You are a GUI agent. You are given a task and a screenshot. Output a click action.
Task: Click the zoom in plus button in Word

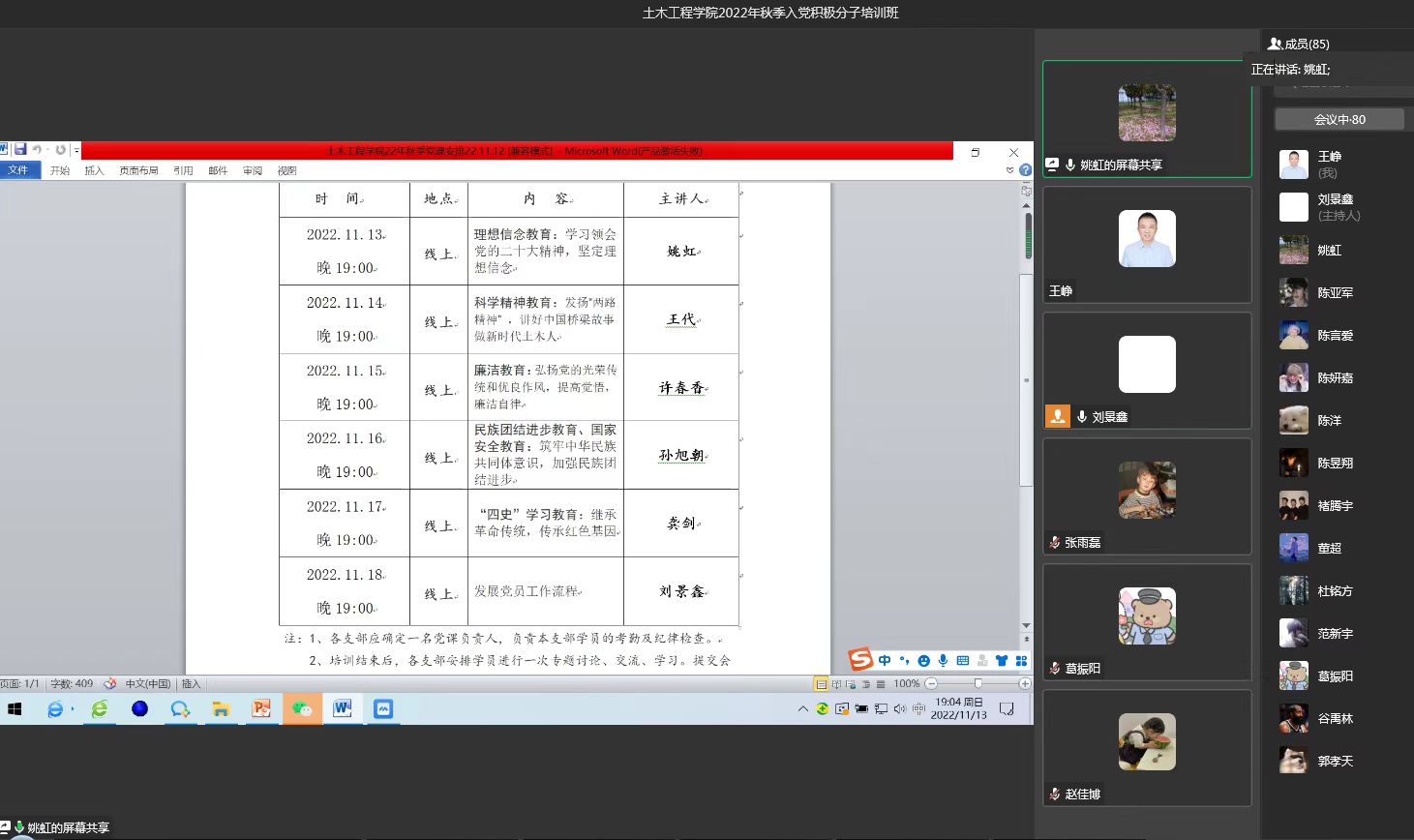1025,684
